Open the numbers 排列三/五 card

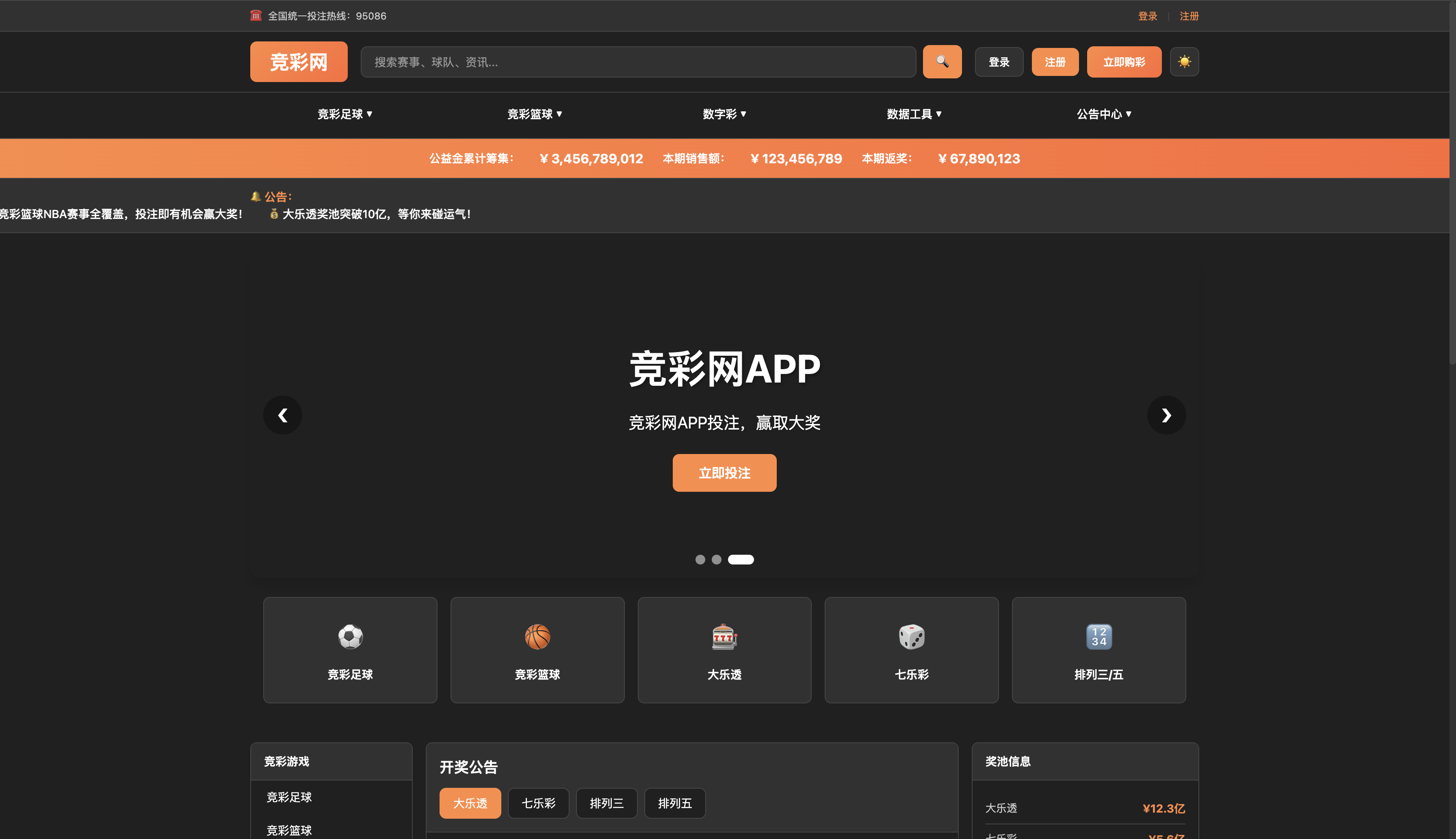point(1098,649)
